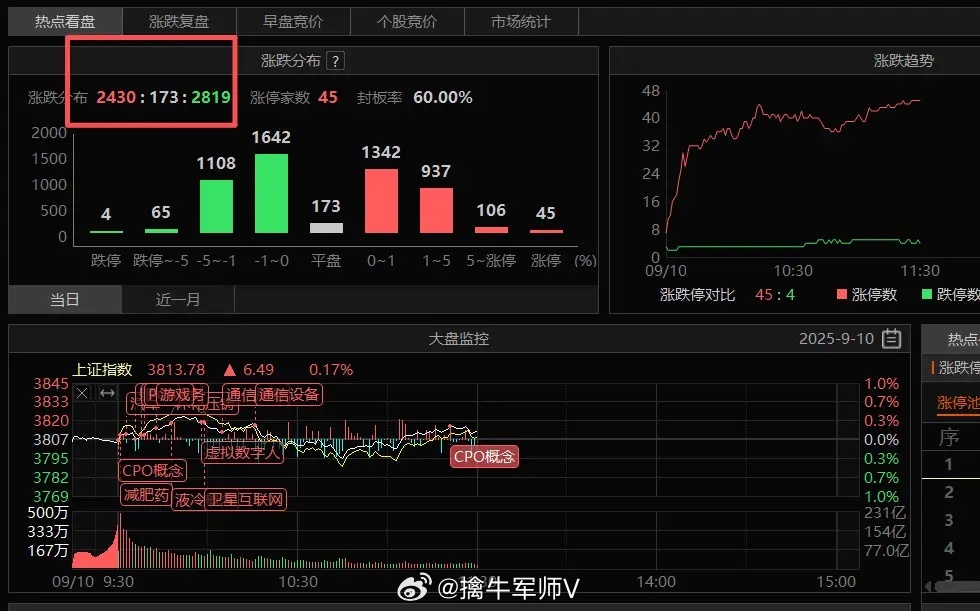Click the 跌停 axis category label
This screenshot has height=611, width=980.
click(106, 261)
